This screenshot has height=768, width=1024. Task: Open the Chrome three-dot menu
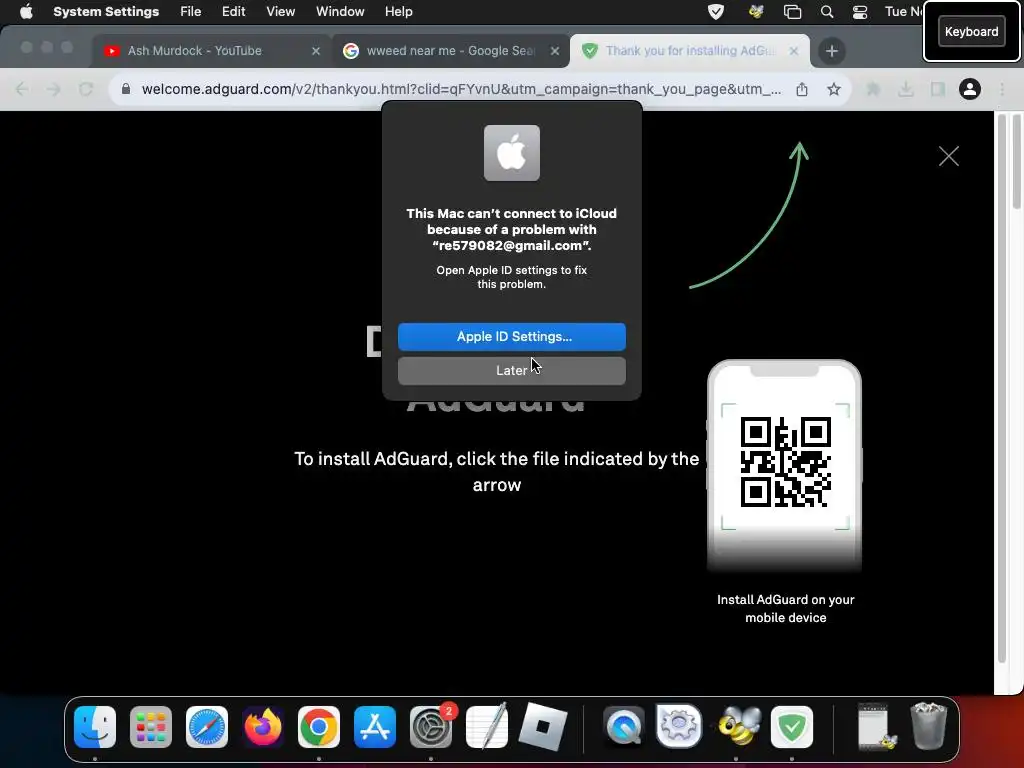click(x=1002, y=89)
